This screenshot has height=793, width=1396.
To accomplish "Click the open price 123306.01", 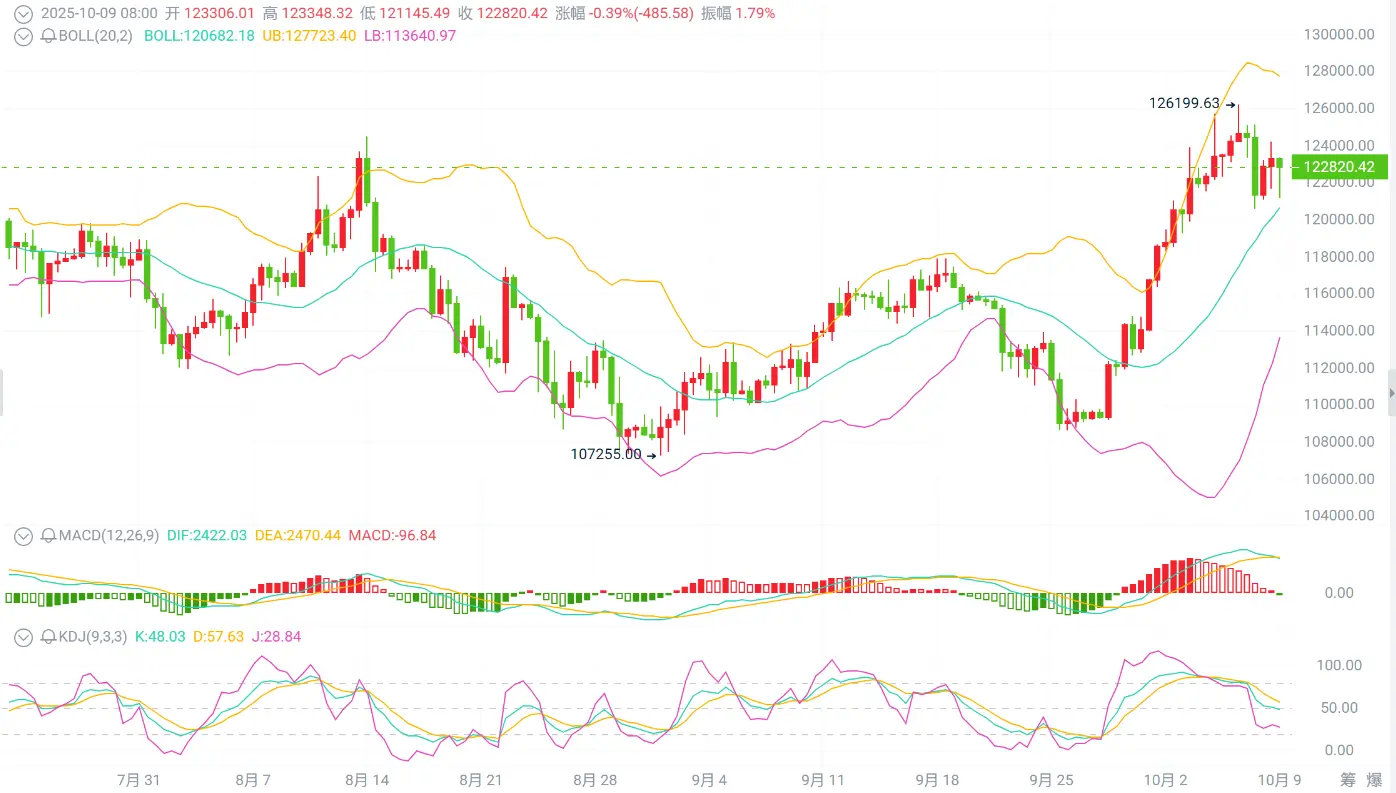I will click(x=220, y=14).
